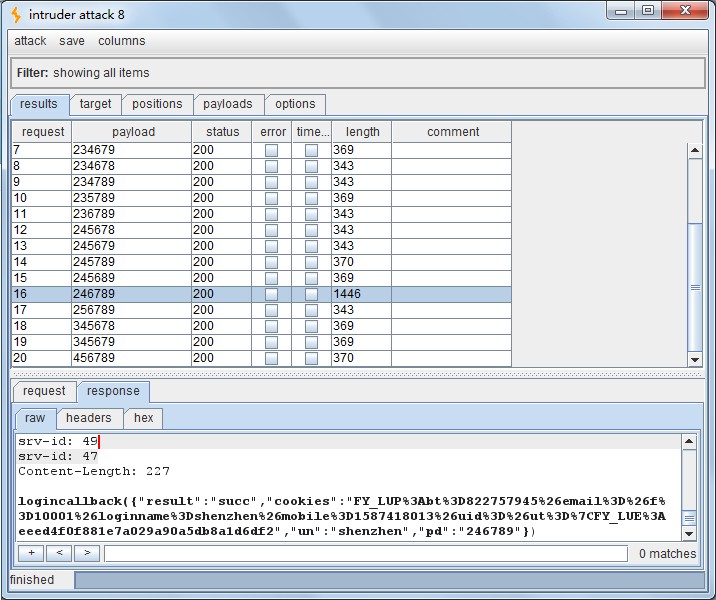Screen dimensions: 716x600
Task: Sort by the time... column header
Action: pos(312,132)
